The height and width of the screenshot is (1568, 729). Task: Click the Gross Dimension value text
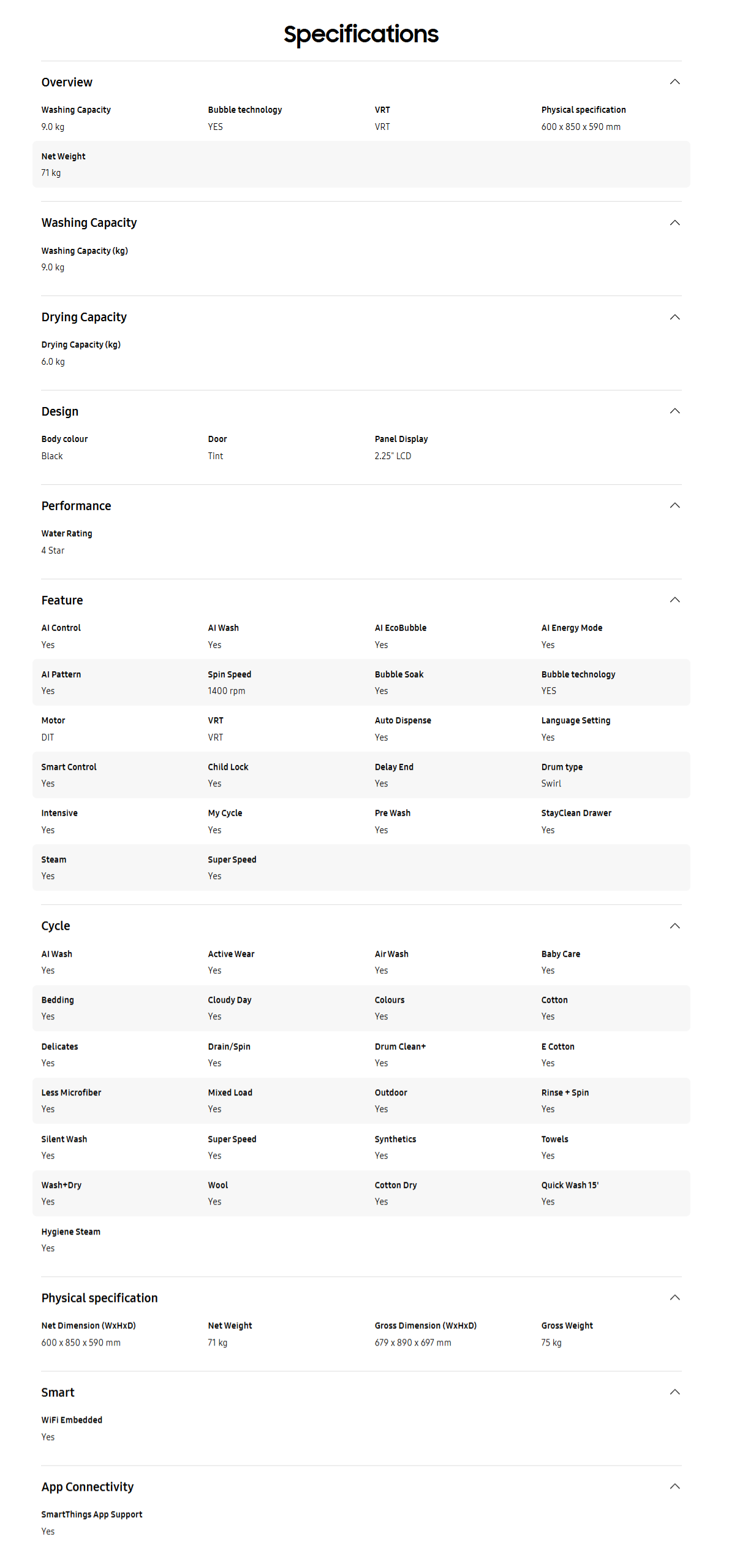pyautogui.click(x=413, y=1342)
